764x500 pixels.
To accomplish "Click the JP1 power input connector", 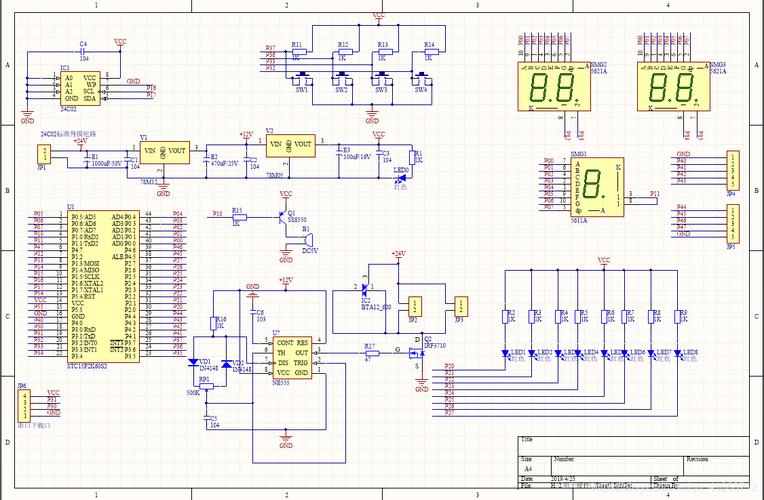I will 44,154.
